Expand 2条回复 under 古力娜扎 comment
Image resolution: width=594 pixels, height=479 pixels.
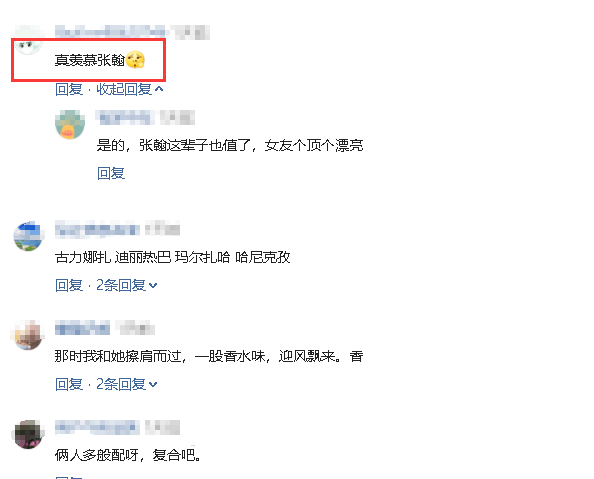click(x=127, y=285)
